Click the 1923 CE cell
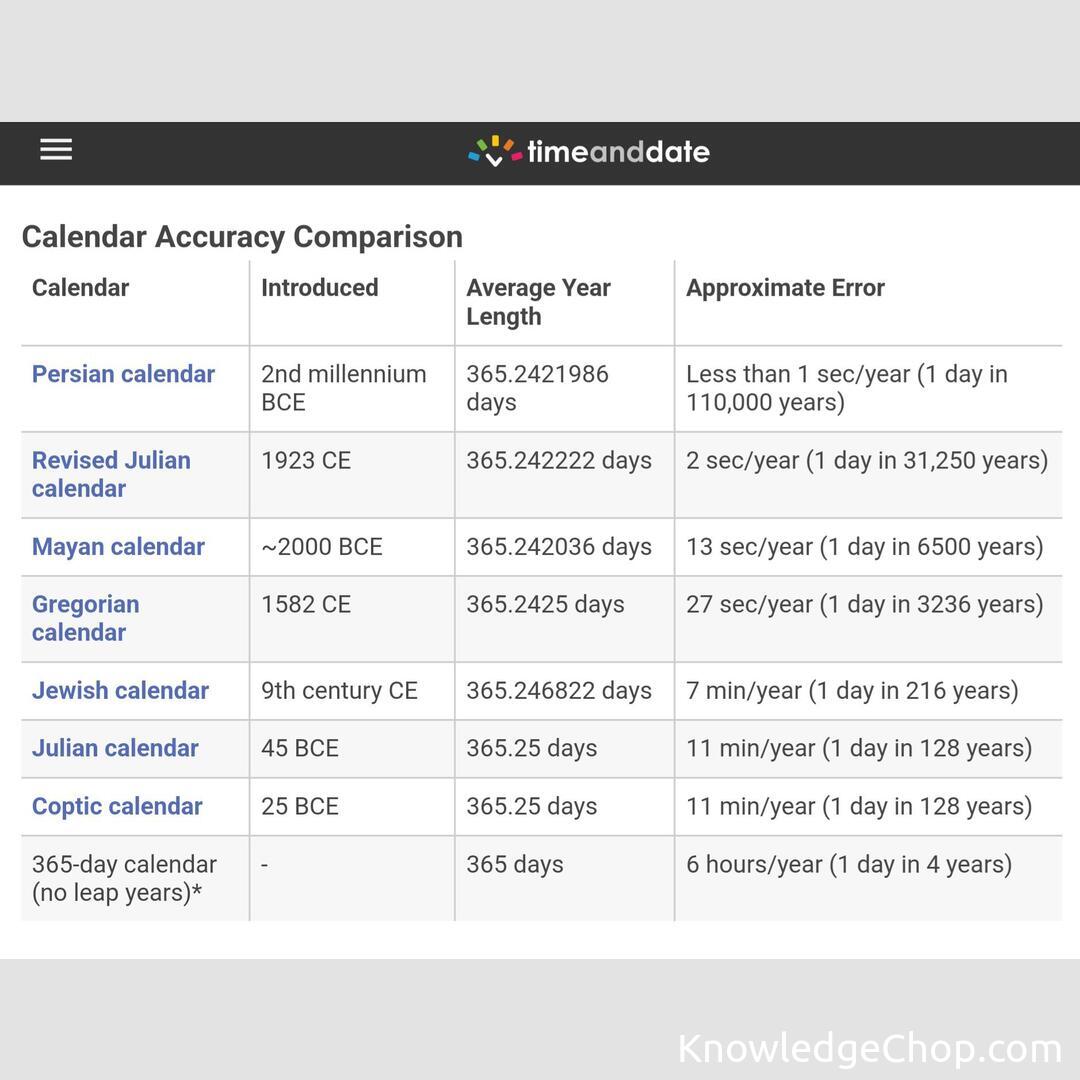The width and height of the screenshot is (1080, 1080). coord(305,461)
